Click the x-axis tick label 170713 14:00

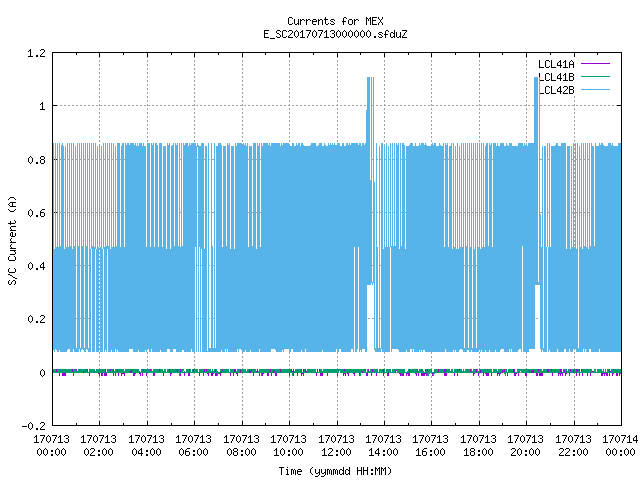pyautogui.click(x=383, y=446)
